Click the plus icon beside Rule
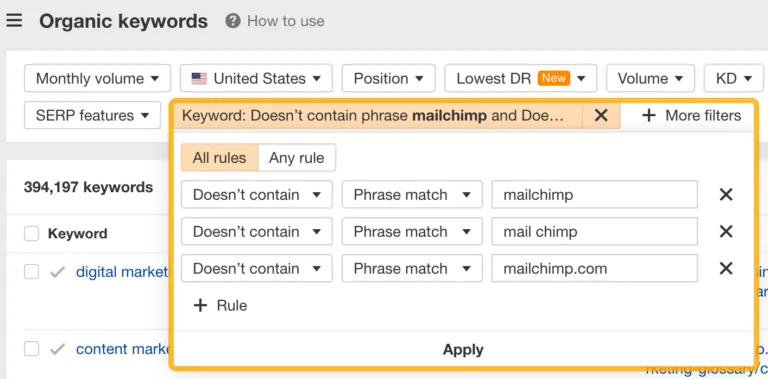The image size is (768, 379). 200,306
